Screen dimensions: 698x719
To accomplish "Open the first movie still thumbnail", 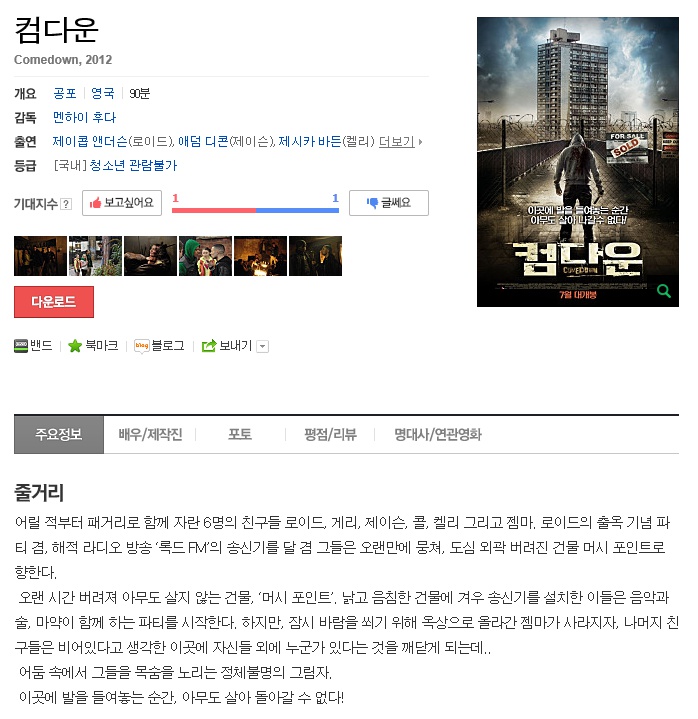I will coord(40,256).
